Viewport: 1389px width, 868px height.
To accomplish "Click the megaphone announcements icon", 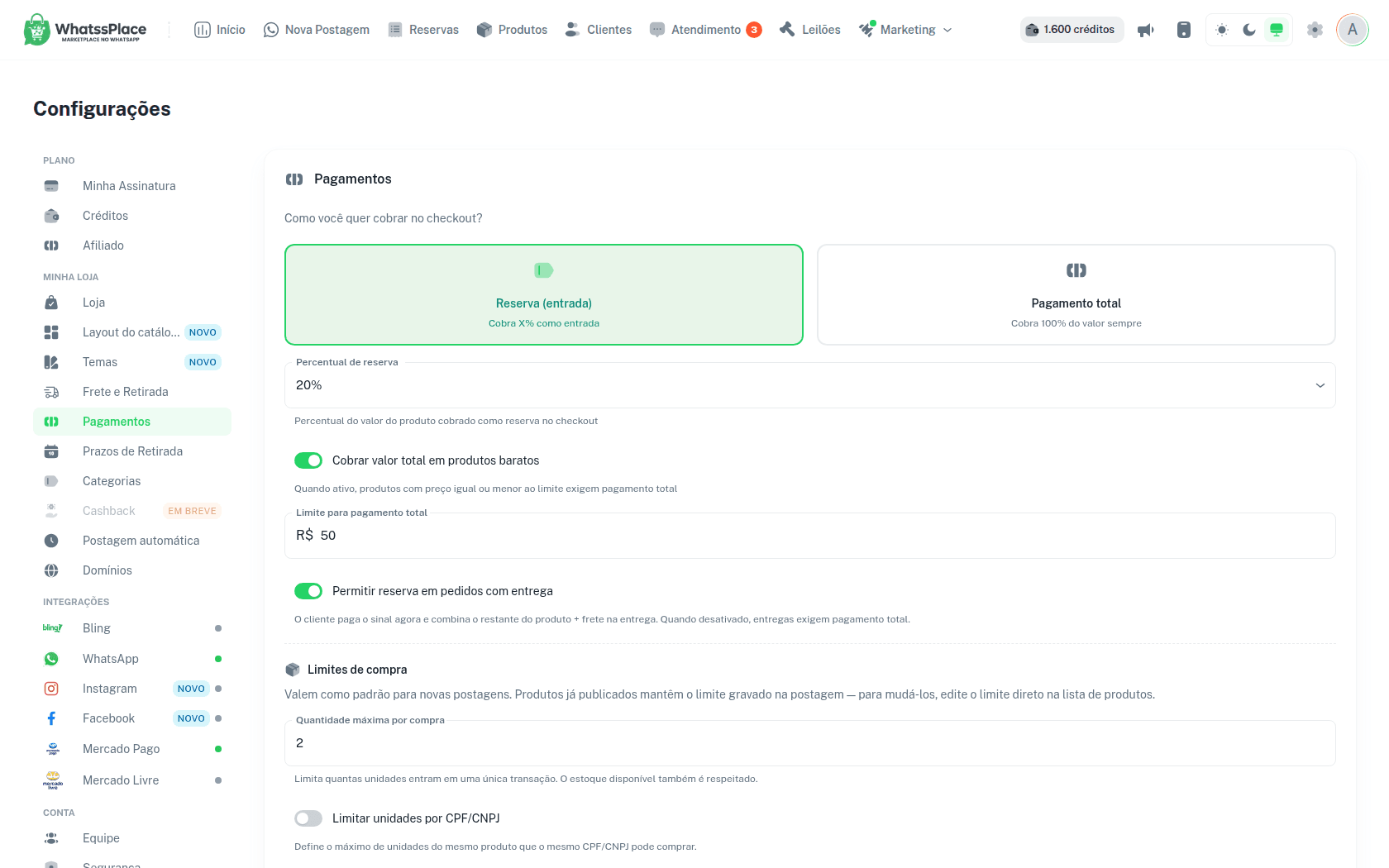I will [1145, 30].
